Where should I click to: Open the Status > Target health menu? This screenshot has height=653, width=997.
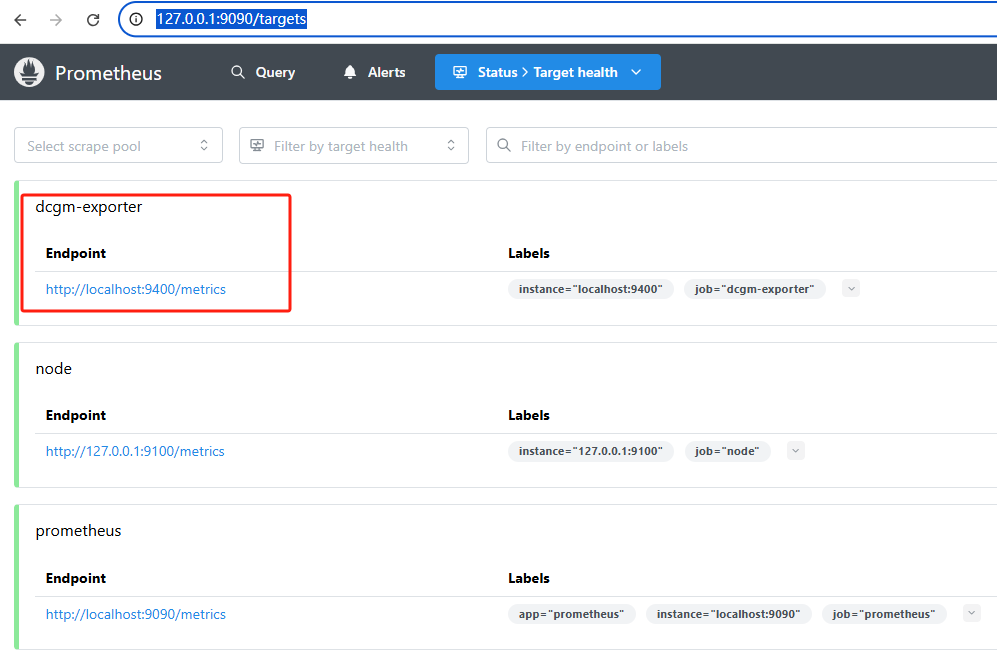pos(547,72)
